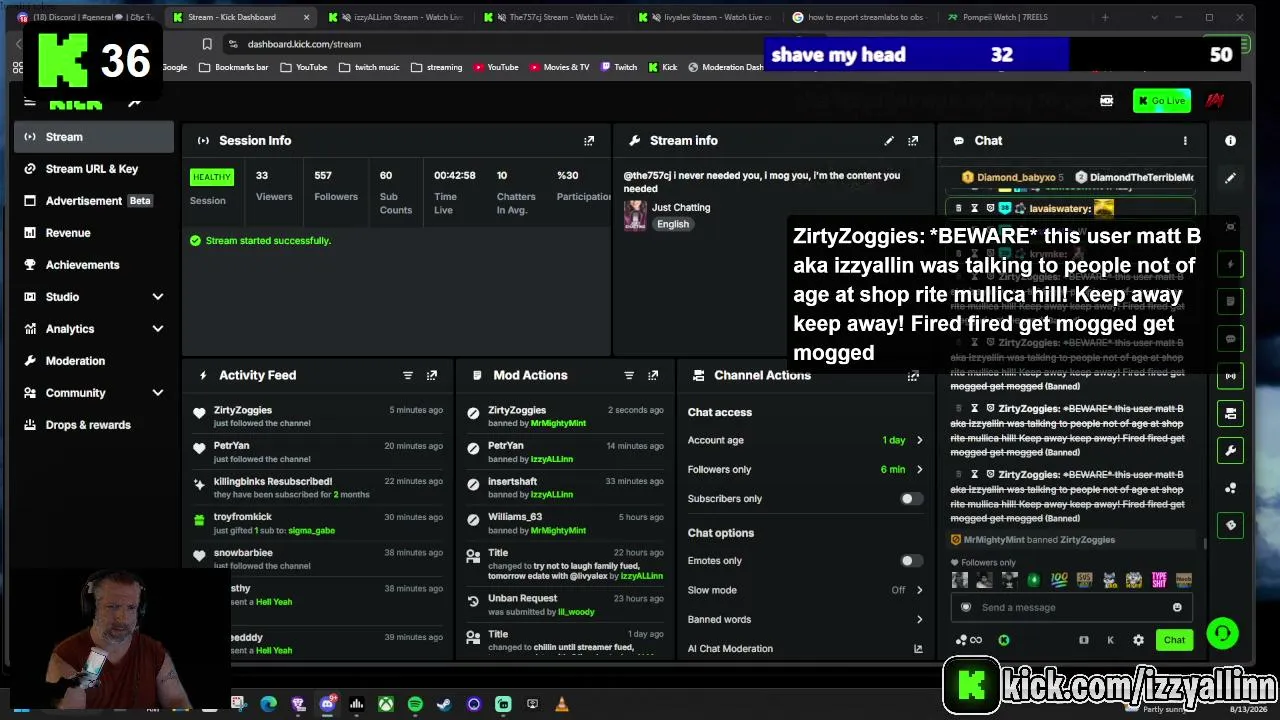Open Steam from the taskbar
Viewport: 1280px width, 720px height.
pyautogui.click(x=444, y=704)
